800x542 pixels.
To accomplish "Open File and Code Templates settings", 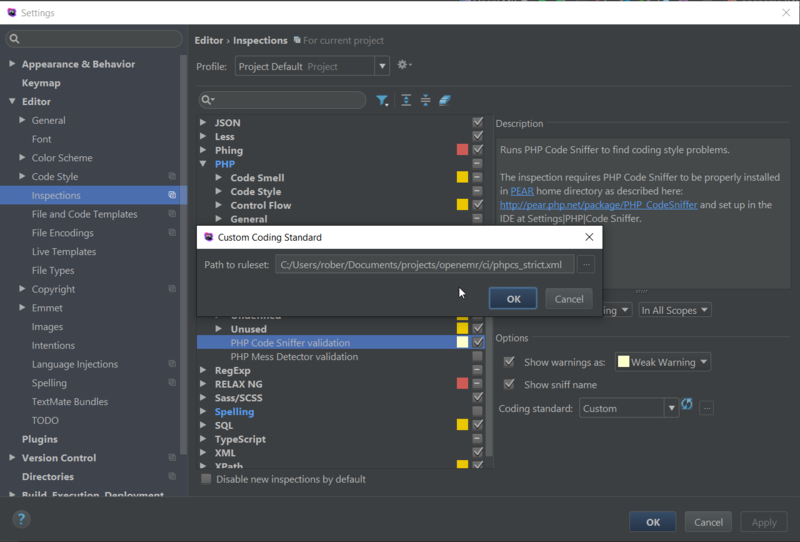I will click(x=84, y=214).
